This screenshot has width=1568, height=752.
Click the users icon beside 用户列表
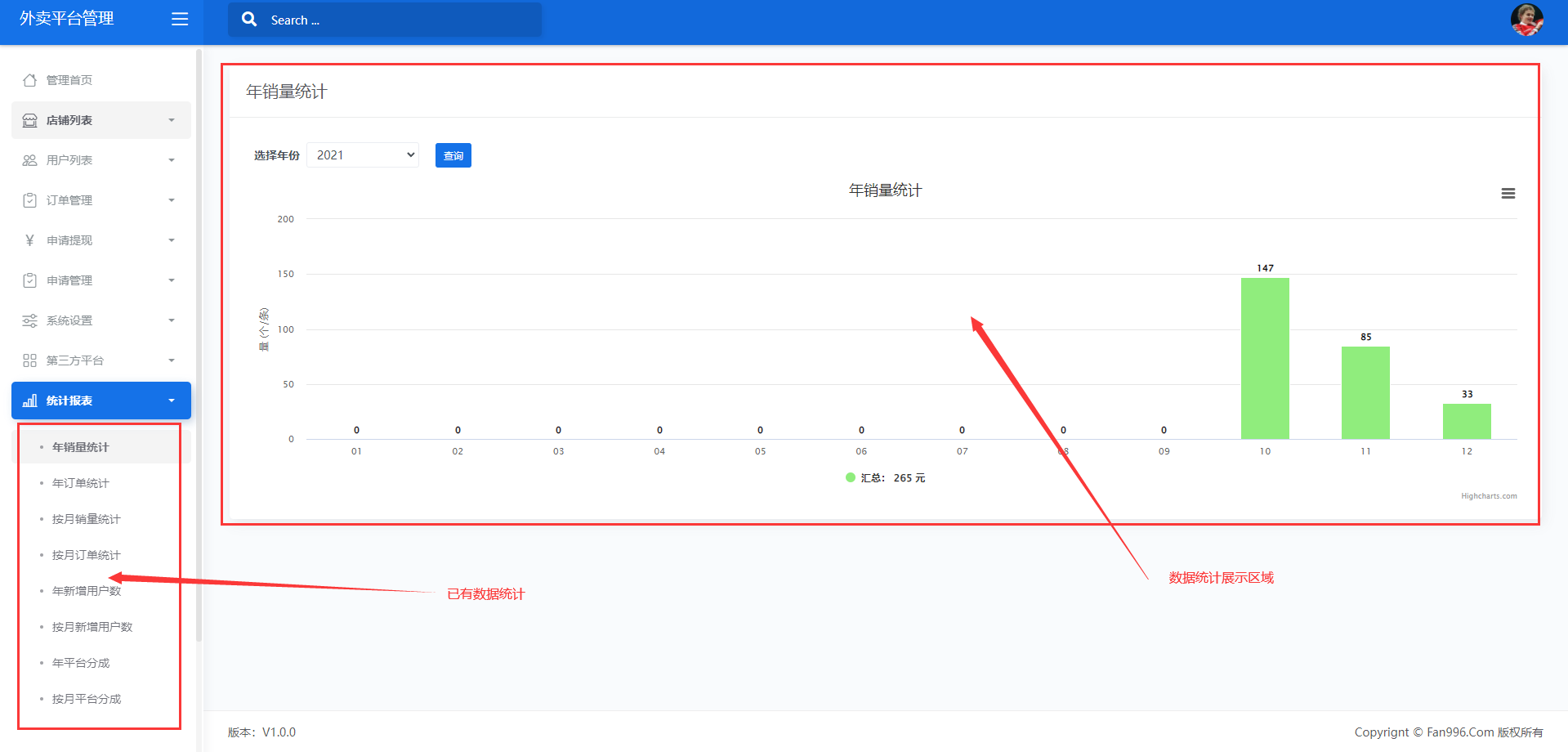tap(30, 160)
